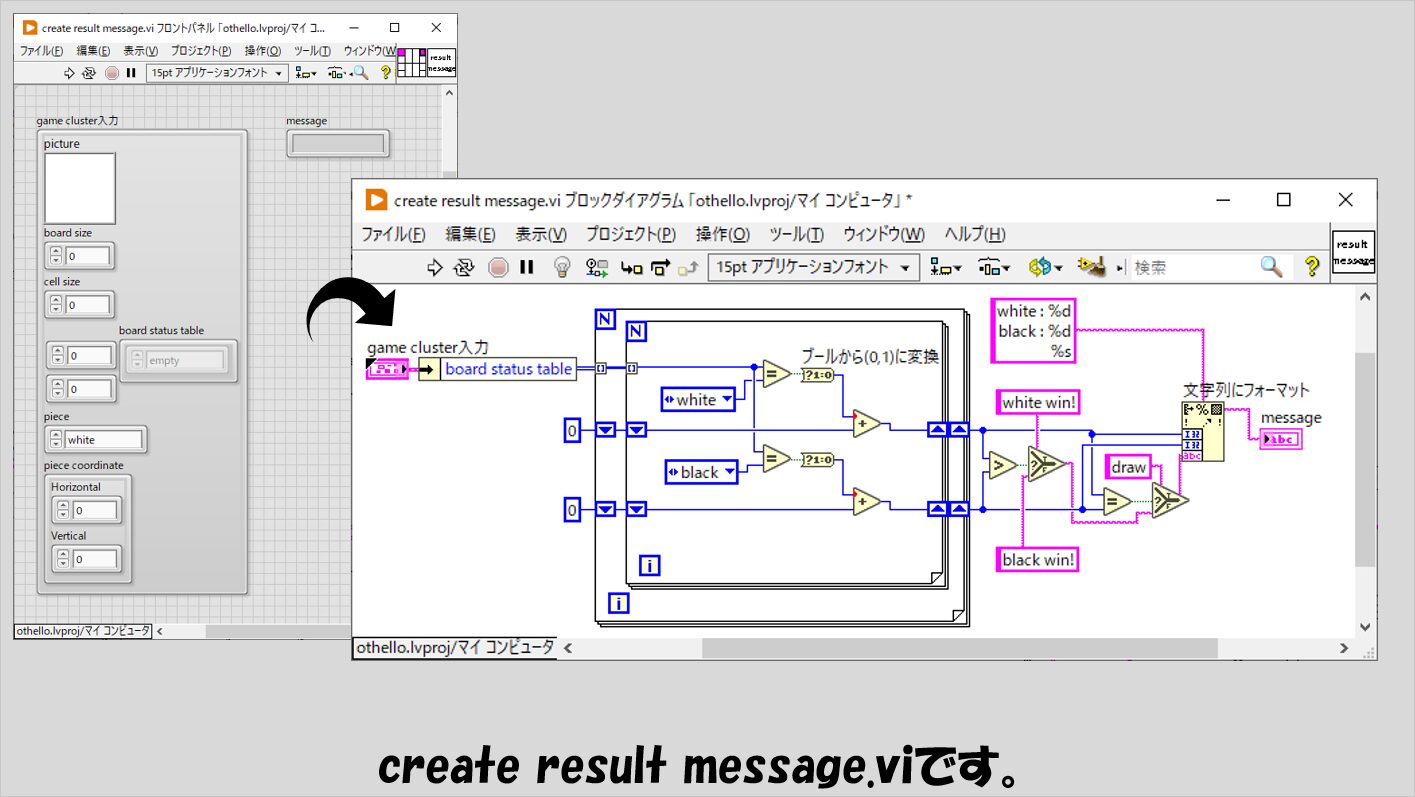Click the Step Into debugging icon
Image resolution: width=1415 pixels, height=797 pixels.
(631, 267)
